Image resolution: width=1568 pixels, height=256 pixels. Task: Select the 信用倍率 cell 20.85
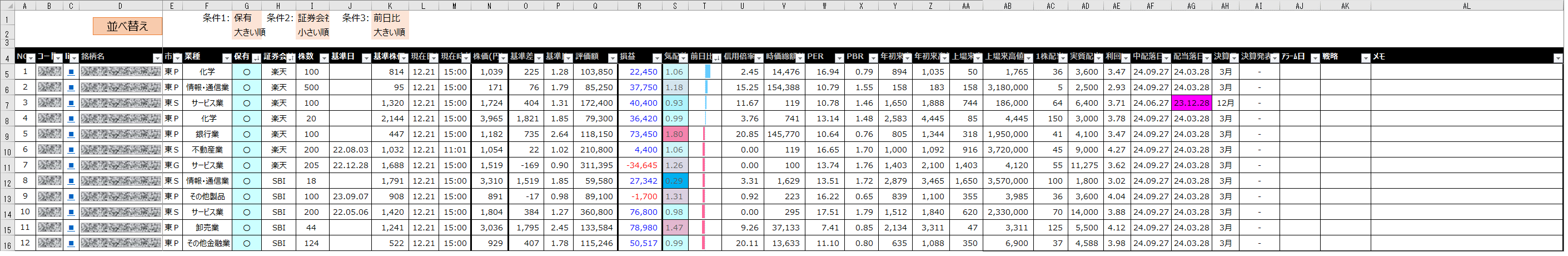(743, 134)
